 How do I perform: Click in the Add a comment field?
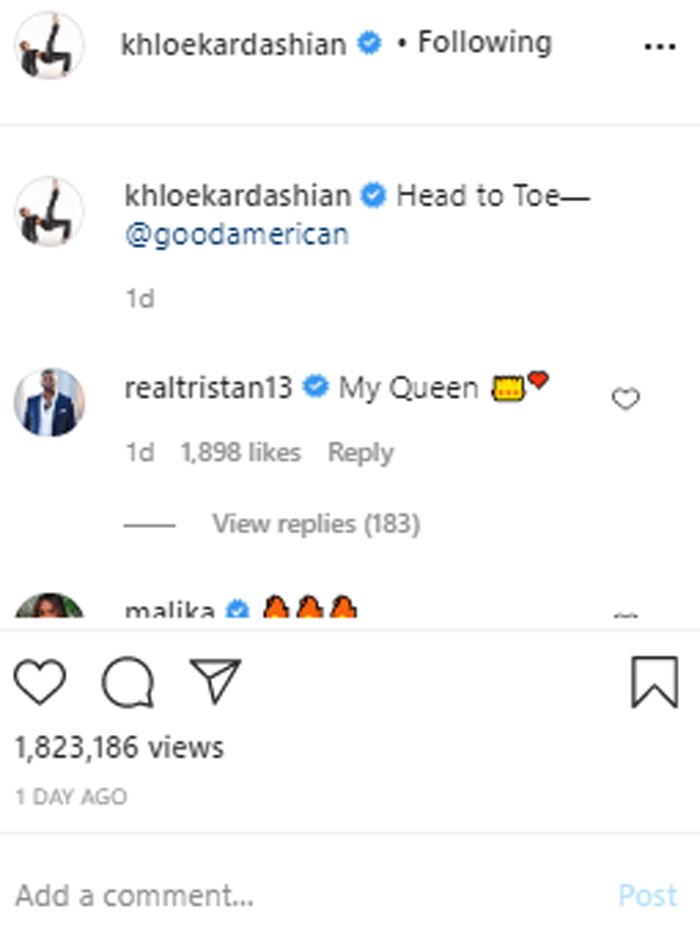point(300,895)
